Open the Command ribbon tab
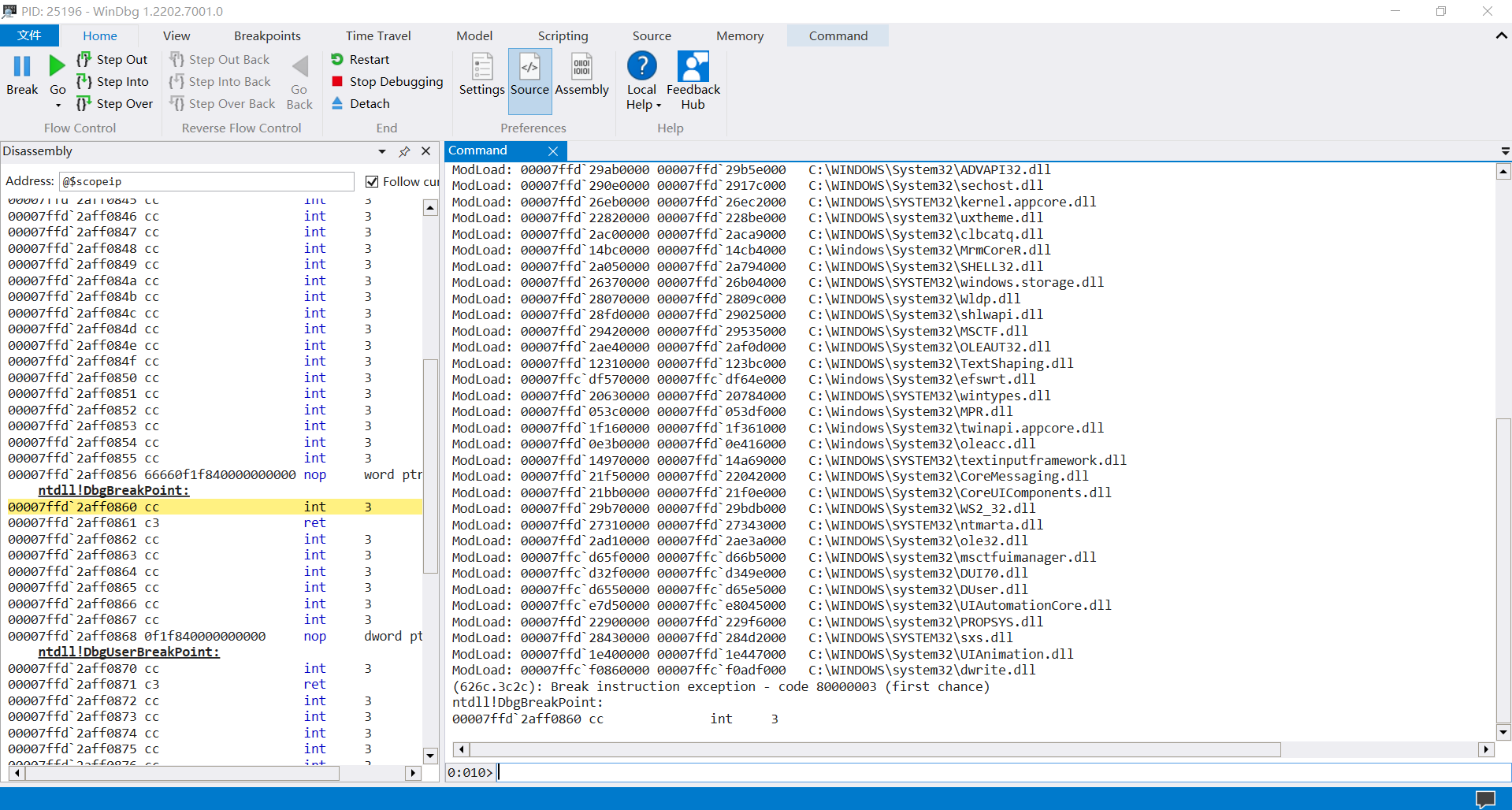The height and width of the screenshot is (810, 1512). (838, 35)
